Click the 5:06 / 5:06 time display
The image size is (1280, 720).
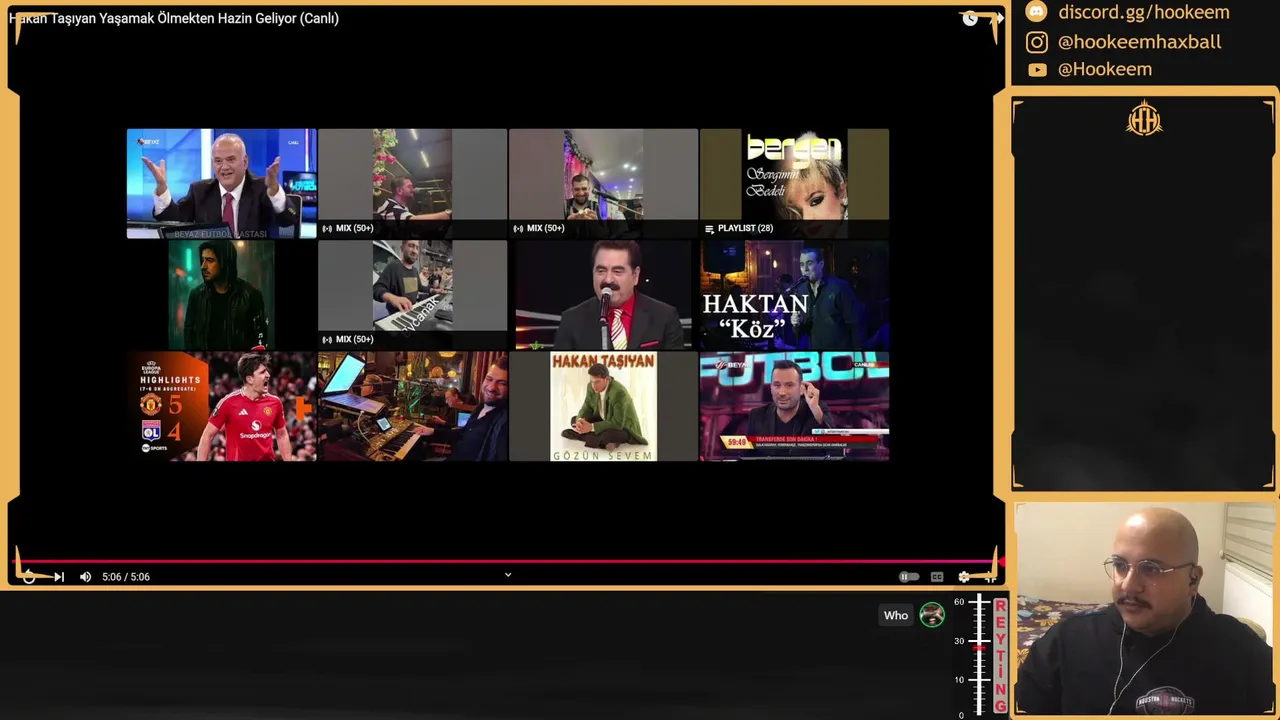click(x=126, y=577)
